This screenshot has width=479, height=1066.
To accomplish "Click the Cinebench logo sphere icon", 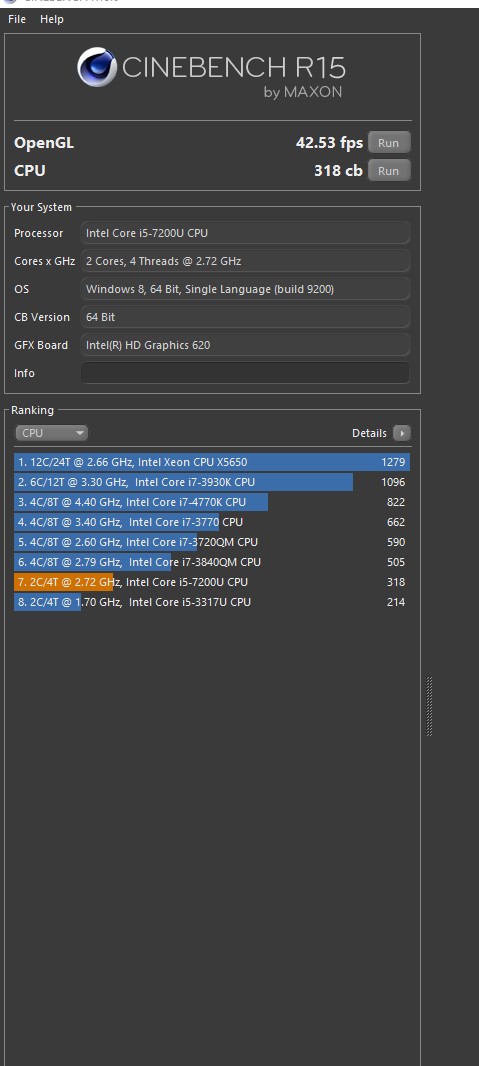I will point(96,67).
